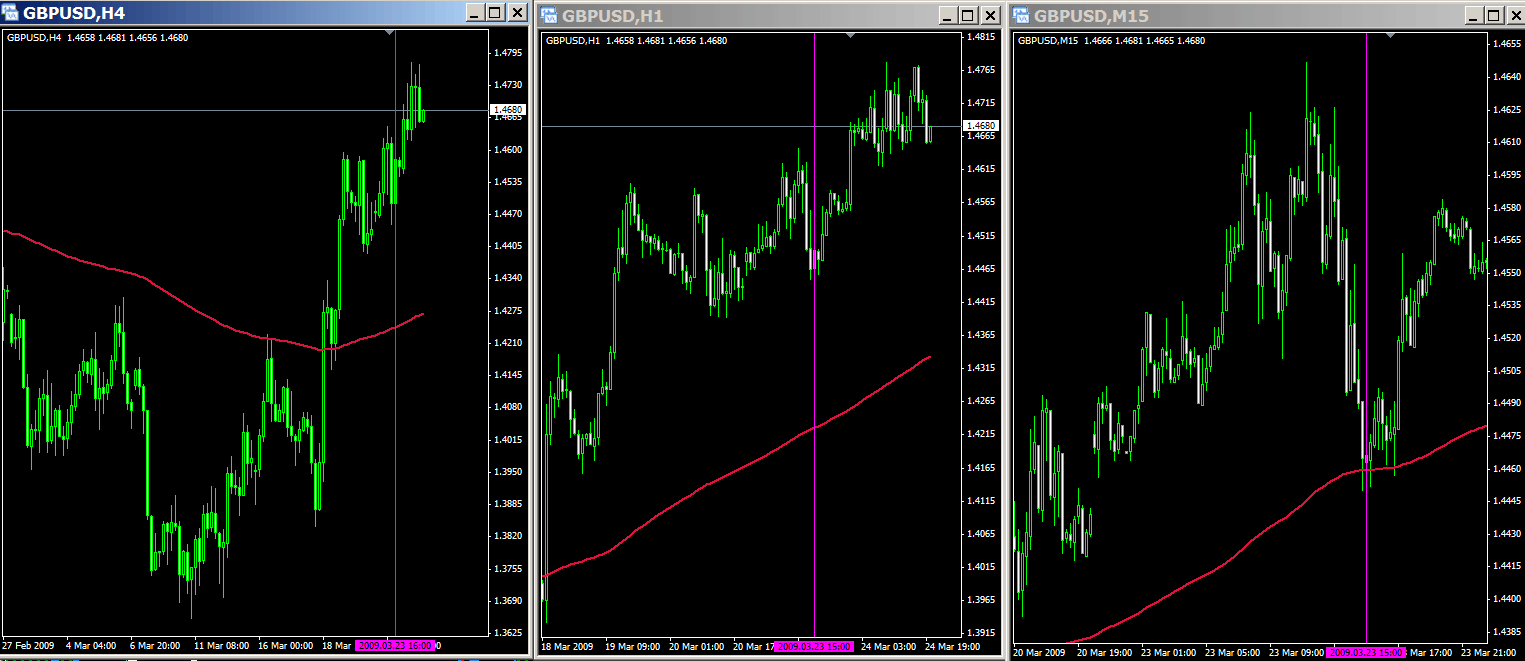Image resolution: width=1525 pixels, height=662 pixels.
Task: Select the magenta date label in H1 chart
Action: (x=814, y=647)
